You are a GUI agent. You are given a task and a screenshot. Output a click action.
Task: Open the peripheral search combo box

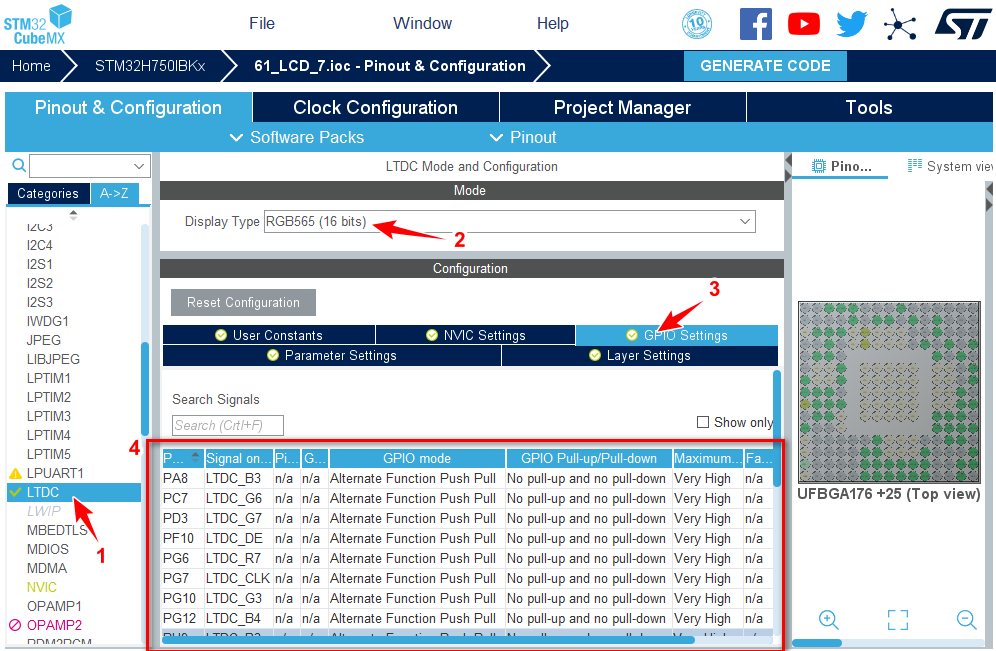(x=89, y=165)
